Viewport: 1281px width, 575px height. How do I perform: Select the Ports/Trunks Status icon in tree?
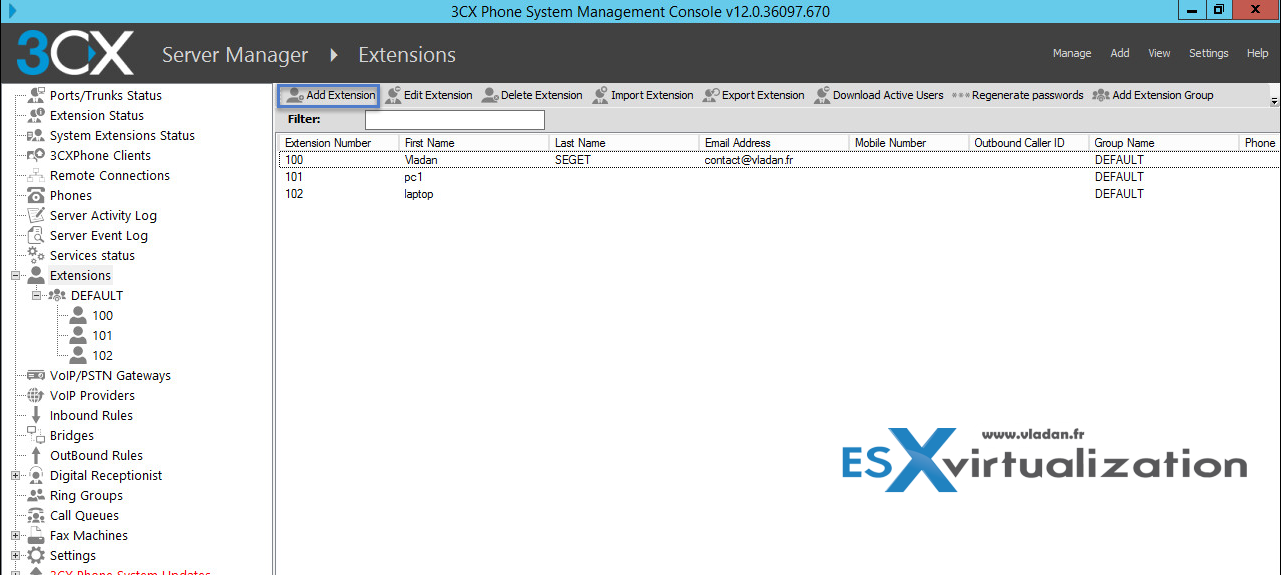pos(36,95)
